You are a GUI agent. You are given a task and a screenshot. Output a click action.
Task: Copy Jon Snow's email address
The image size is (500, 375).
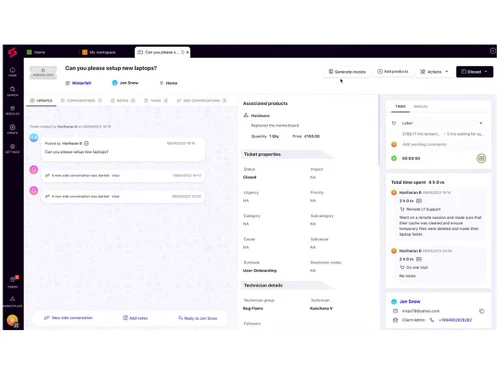click(482, 311)
